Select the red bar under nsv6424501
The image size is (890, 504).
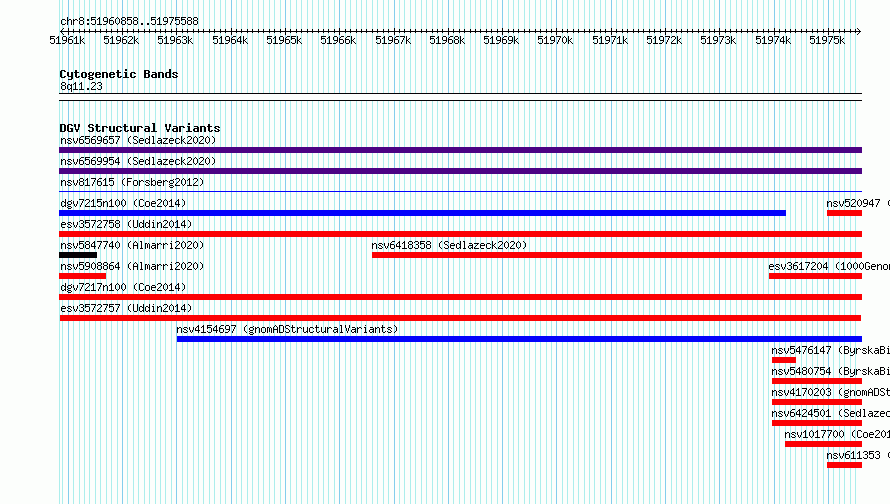(817, 423)
